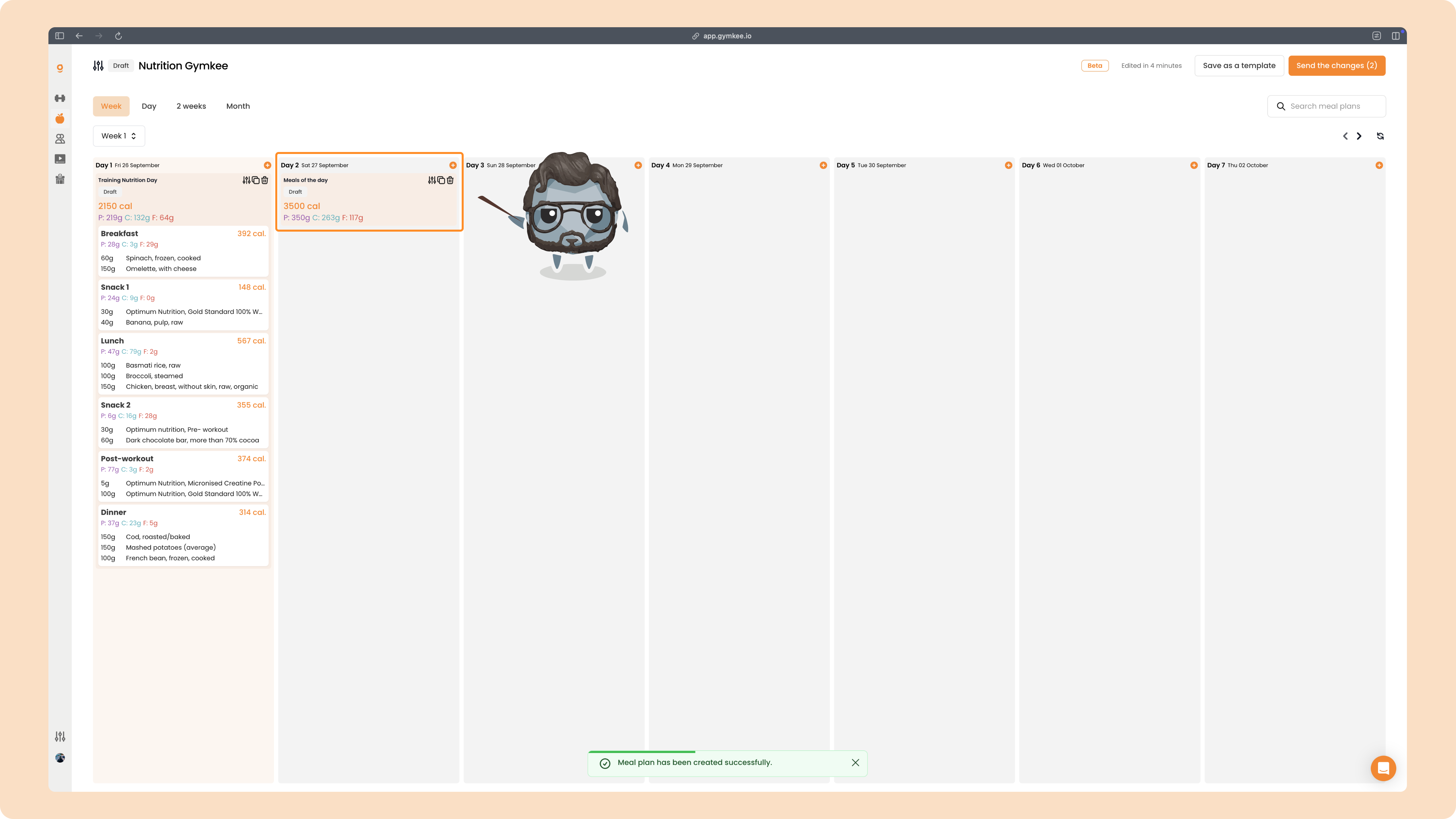Click the app.gymkee.io address bar
This screenshot has width=1456, height=819.
coord(722,36)
